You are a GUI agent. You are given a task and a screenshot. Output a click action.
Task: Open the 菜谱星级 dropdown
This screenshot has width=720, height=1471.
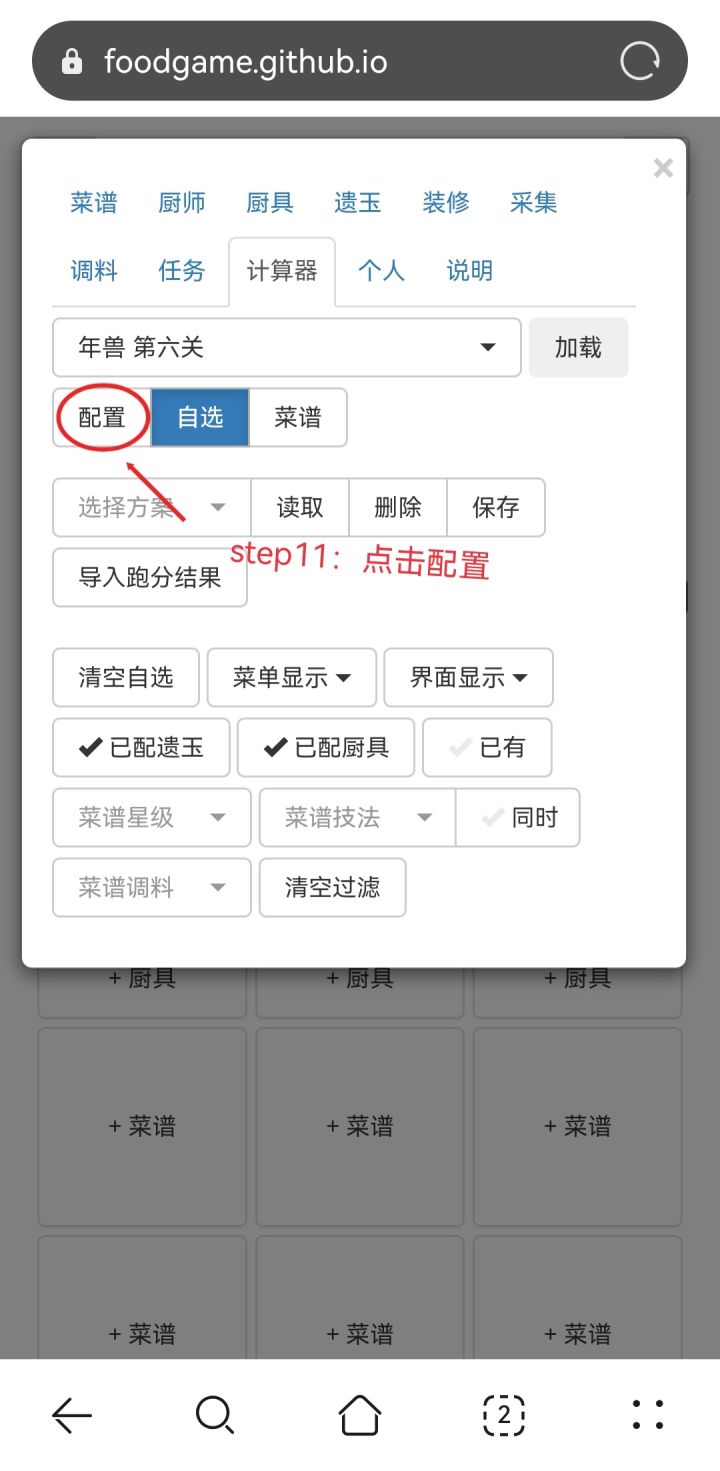pos(152,818)
